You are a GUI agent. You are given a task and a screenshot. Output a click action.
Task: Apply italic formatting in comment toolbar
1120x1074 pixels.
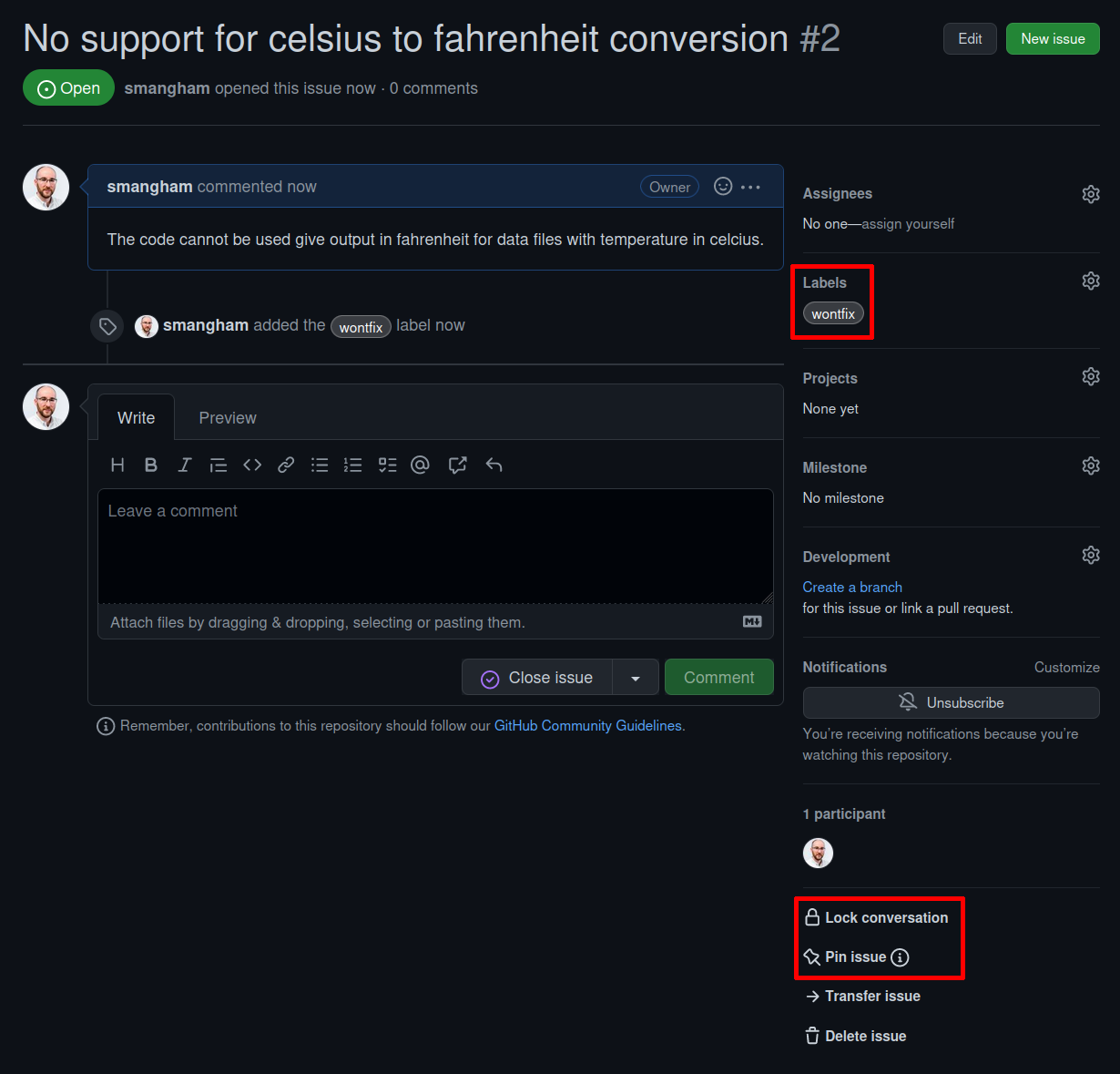[185, 465]
